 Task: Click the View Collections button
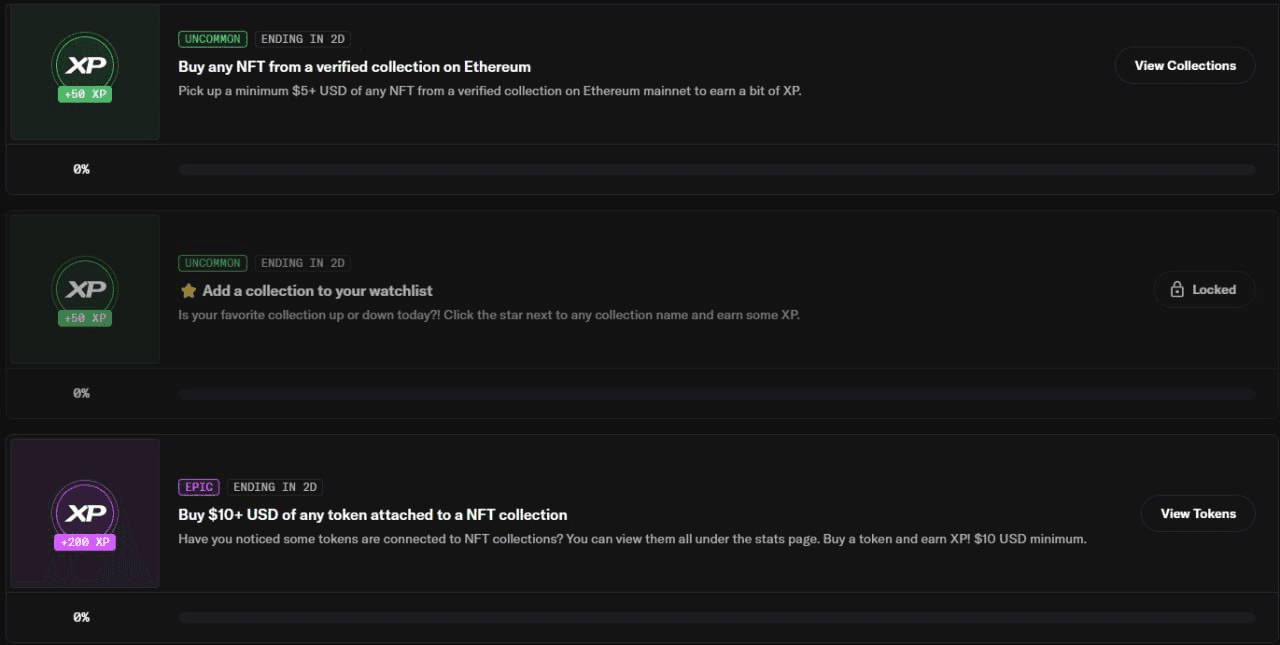1185,66
